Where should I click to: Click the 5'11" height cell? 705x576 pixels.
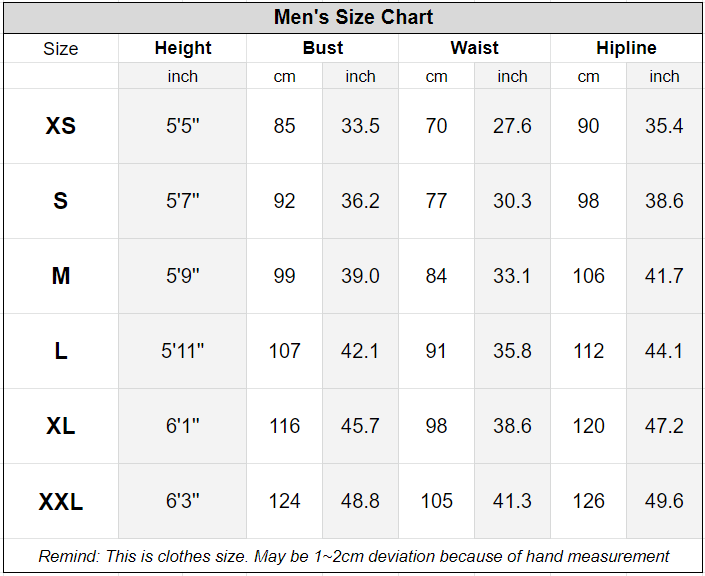pos(183,351)
